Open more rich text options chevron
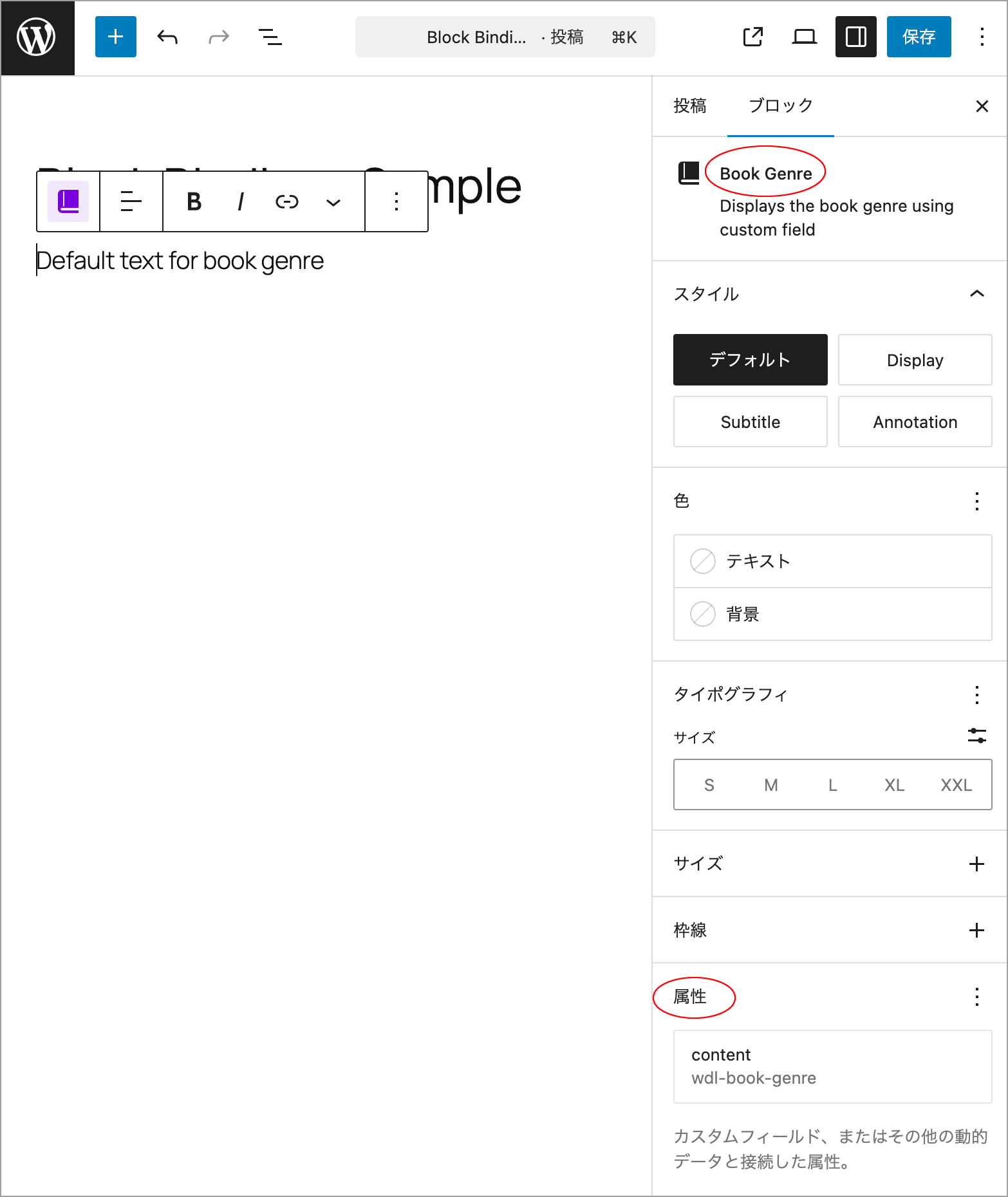The width and height of the screenshot is (1008, 1197). tap(333, 202)
